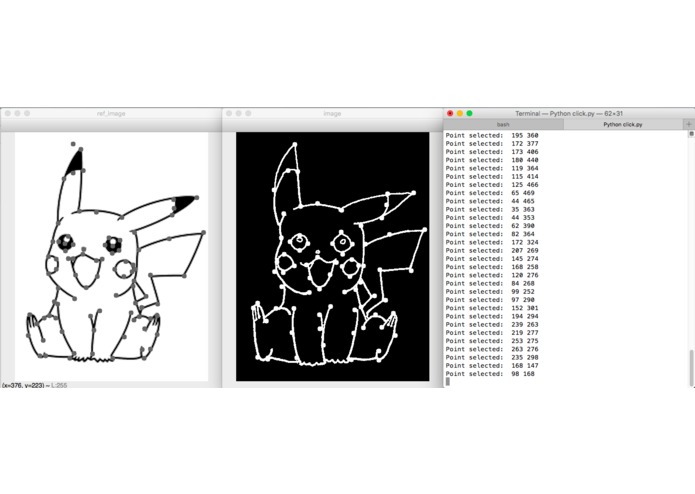Click the Terminal cursor below the last line
This screenshot has height=494, width=695.
tap(448, 382)
